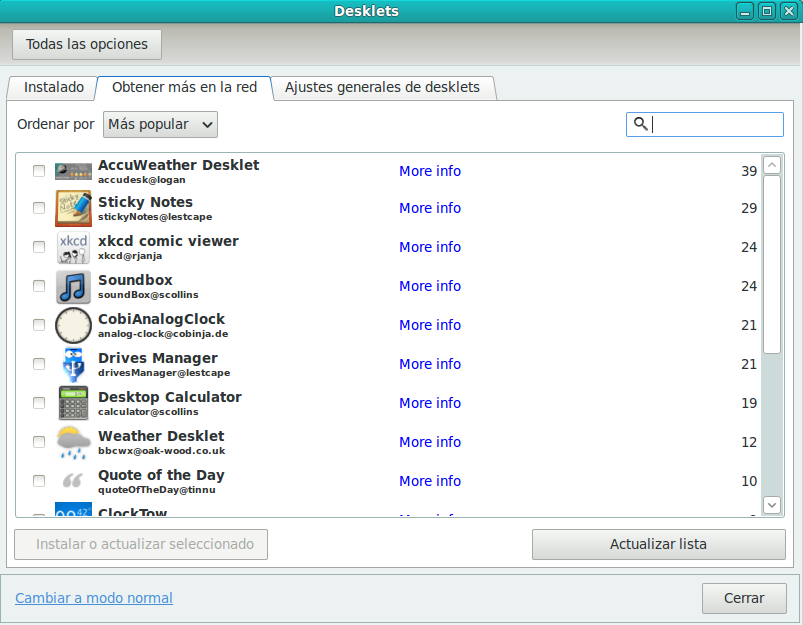Click the Drives Manager USB icon

[x=73, y=364]
